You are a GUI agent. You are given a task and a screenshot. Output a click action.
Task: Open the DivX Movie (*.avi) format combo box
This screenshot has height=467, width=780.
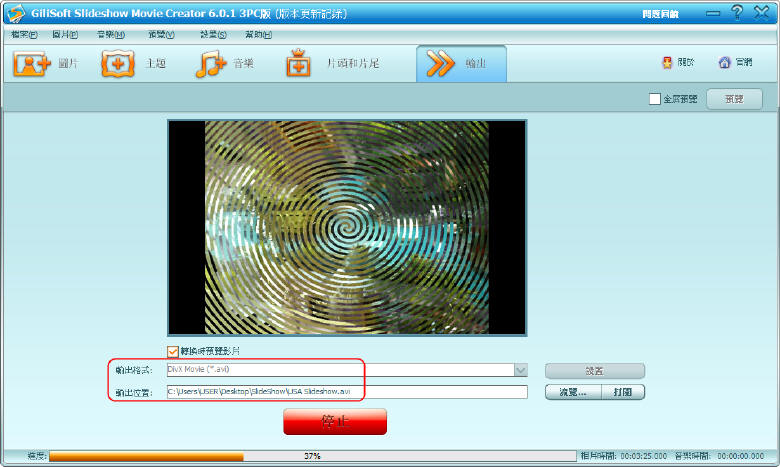[340, 370]
